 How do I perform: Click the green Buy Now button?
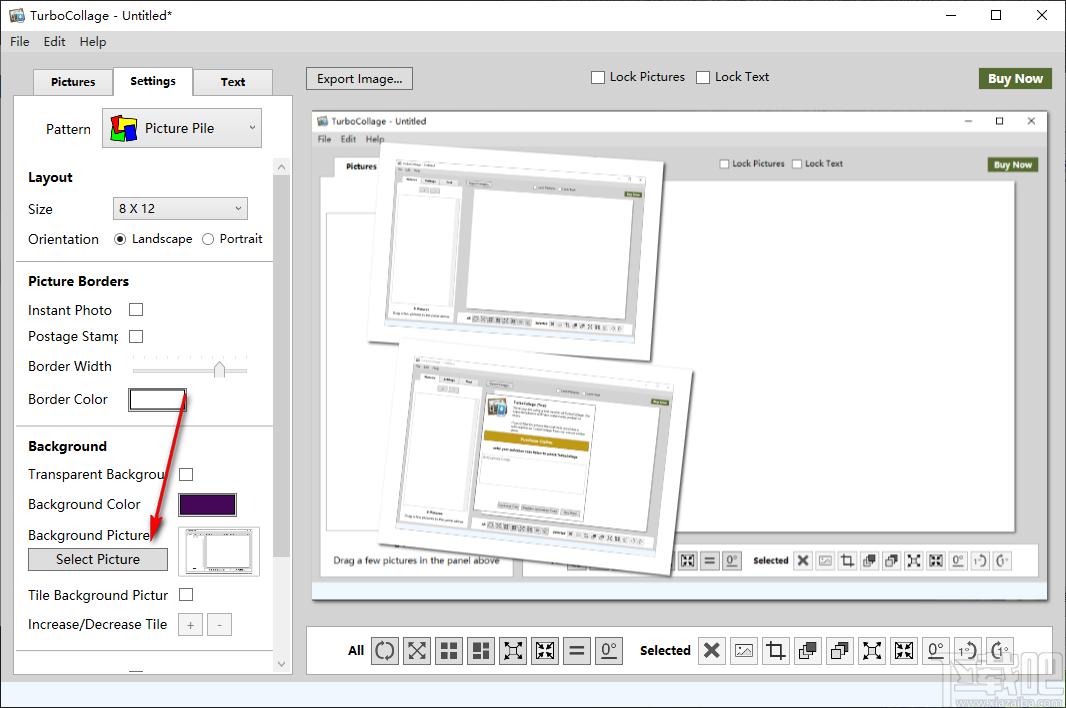[1015, 79]
